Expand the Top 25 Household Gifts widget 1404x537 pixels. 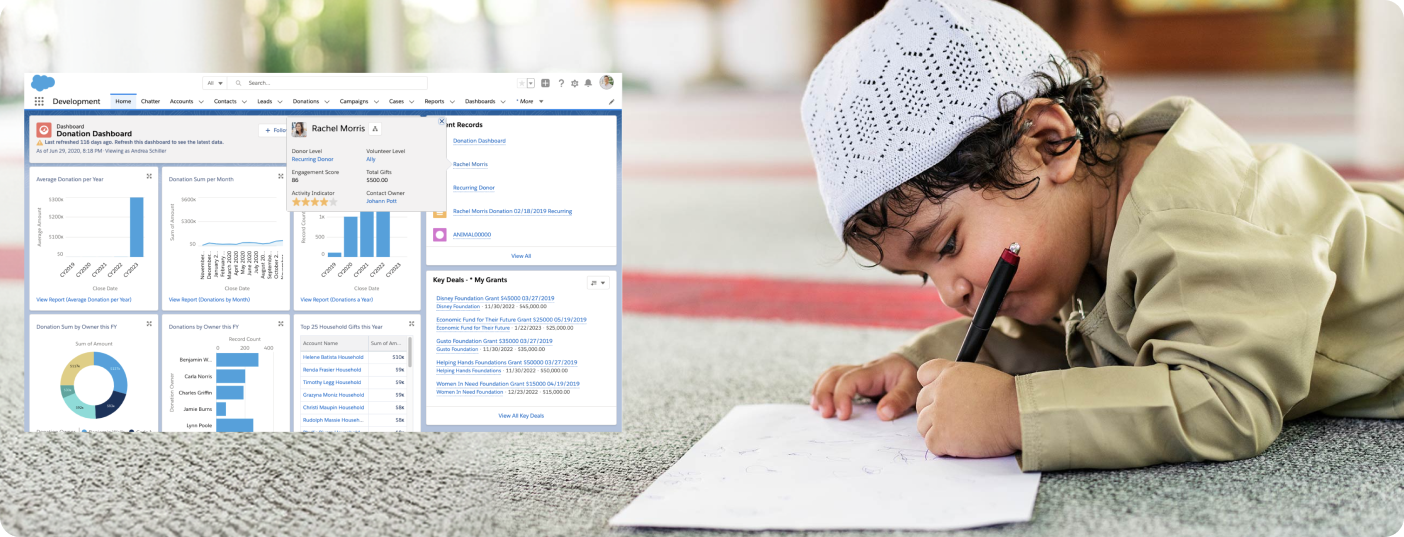coord(411,323)
